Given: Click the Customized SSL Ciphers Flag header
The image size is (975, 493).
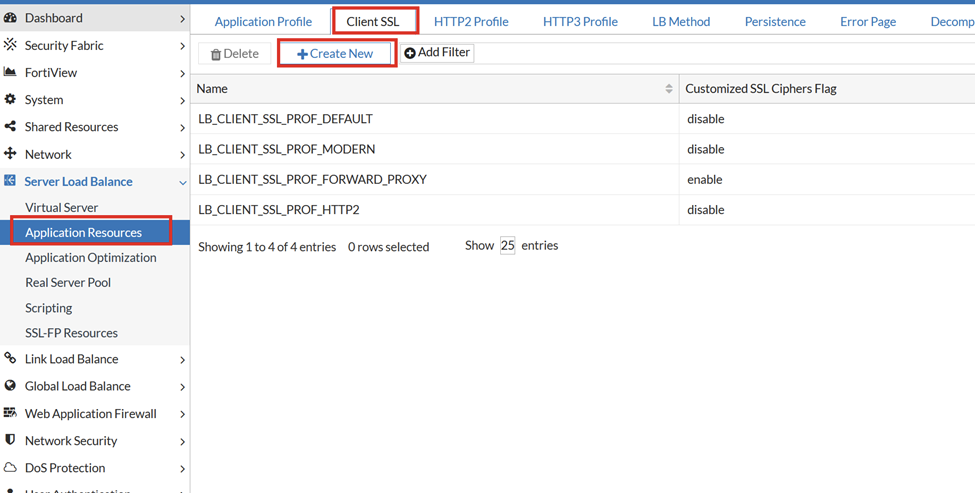Looking at the screenshot, I should 760,89.
